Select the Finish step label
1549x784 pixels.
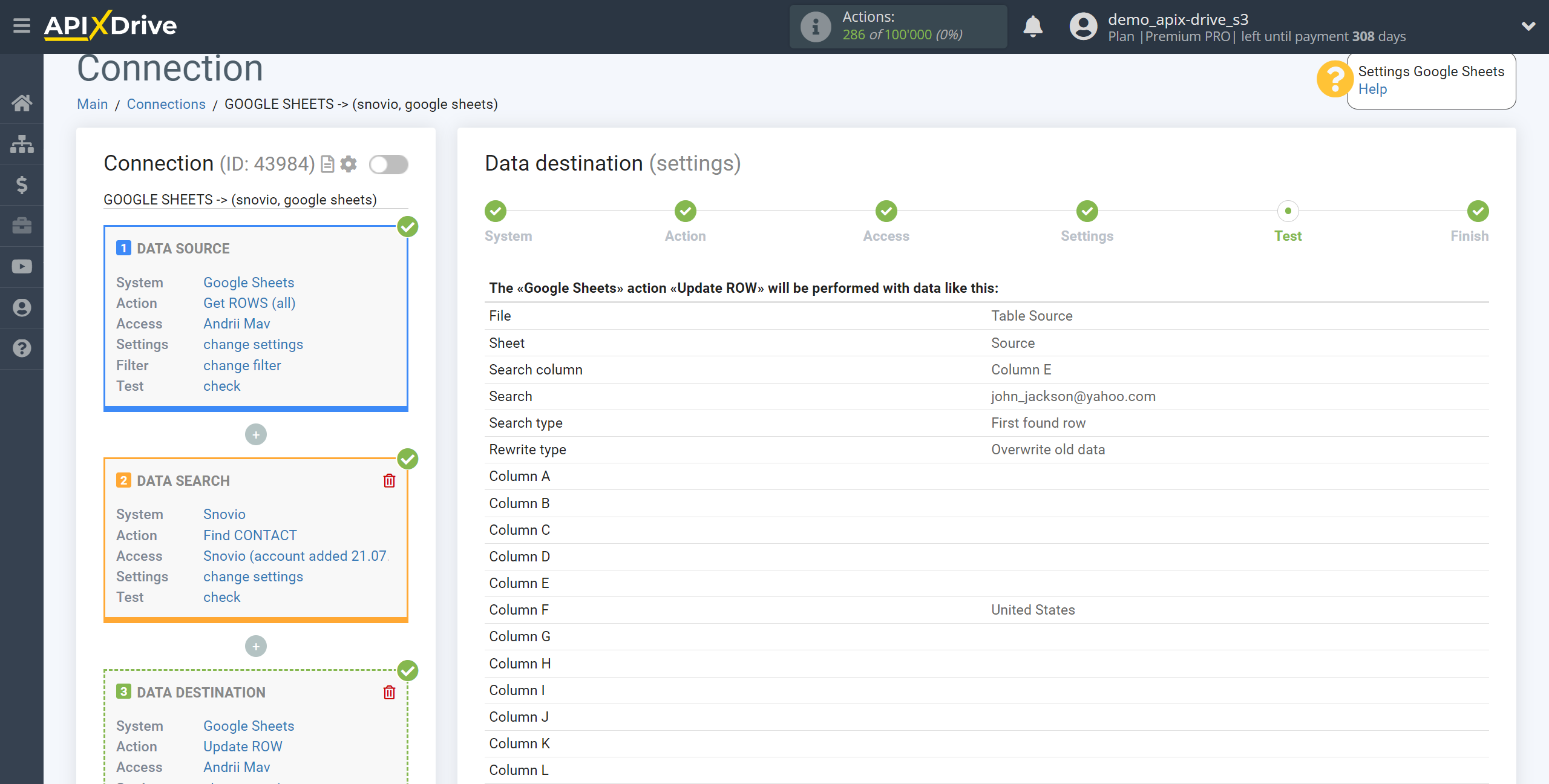(1469, 237)
